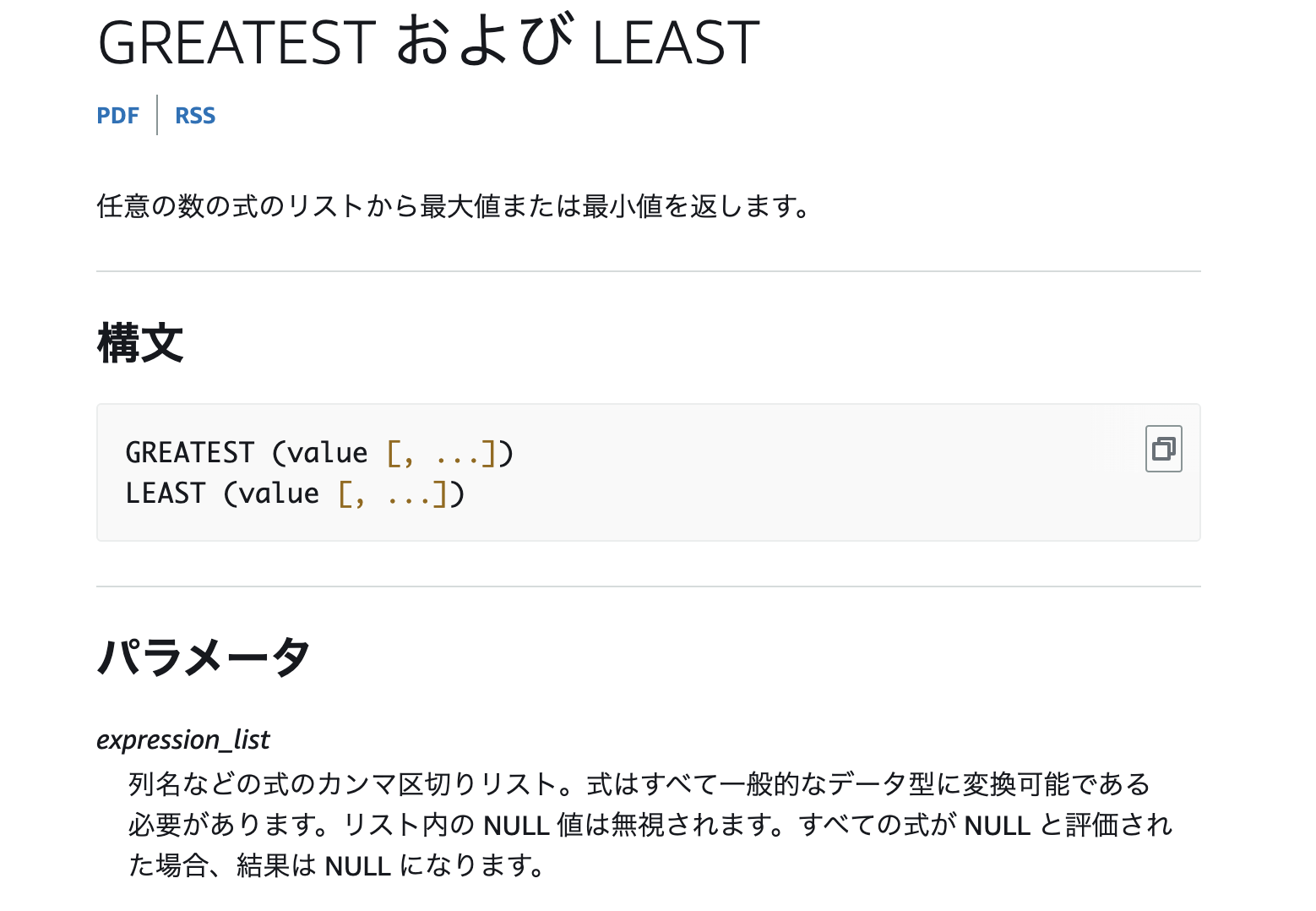Click the 構文 section heading
The image size is (1316, 911).
pos(140,343)
